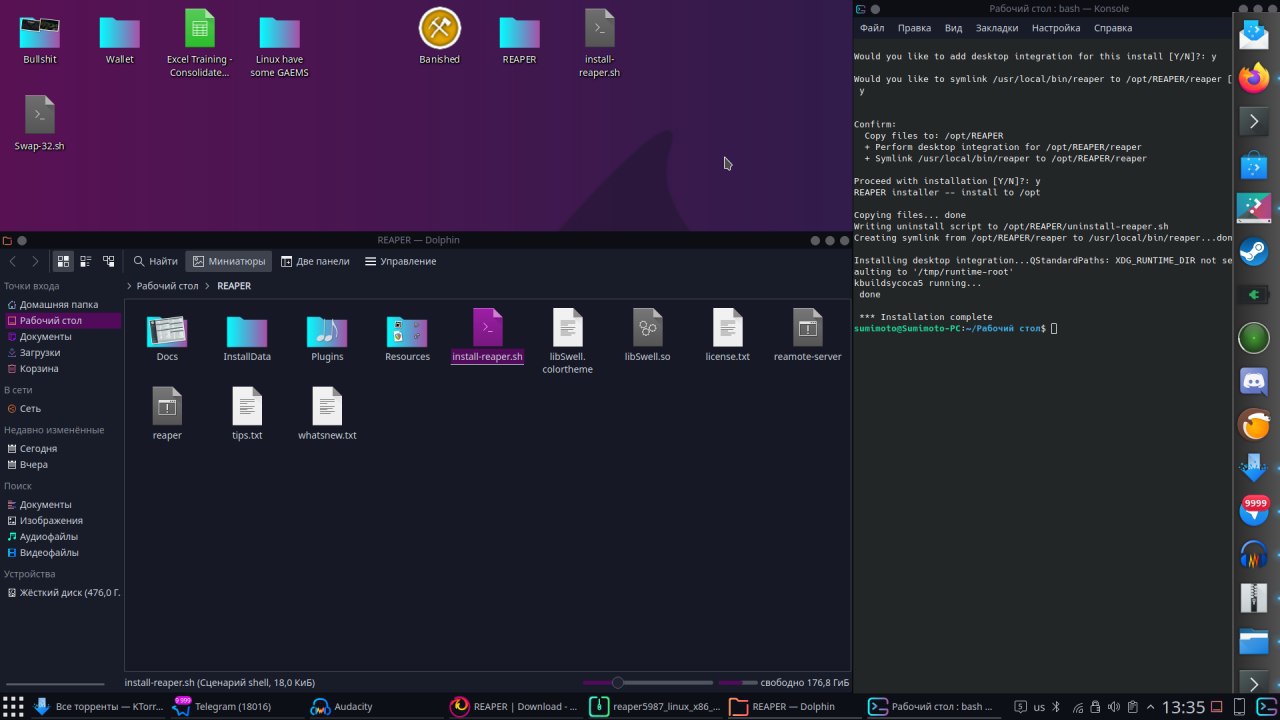The image size is (1280, 720).
Task: Click REAPER in Dolphin breadcrumb path
Action: [x=234, y=286]
